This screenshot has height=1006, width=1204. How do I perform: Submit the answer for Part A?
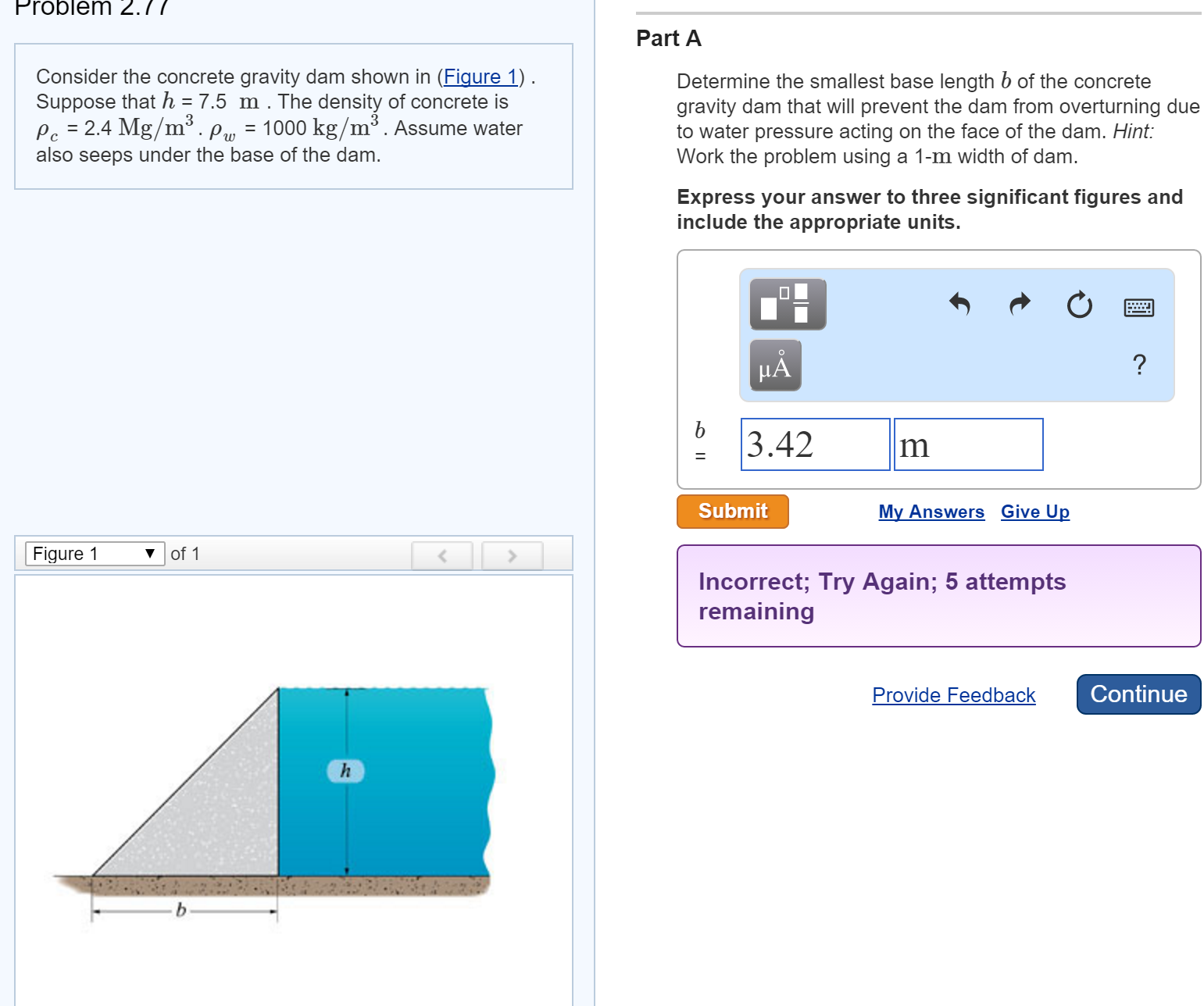click(731, 511)
